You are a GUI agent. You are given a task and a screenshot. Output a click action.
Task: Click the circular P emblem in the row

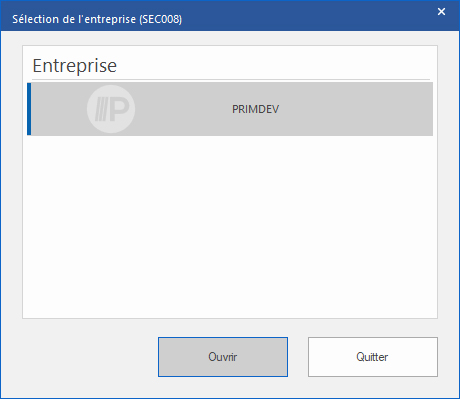coord(111,109)
